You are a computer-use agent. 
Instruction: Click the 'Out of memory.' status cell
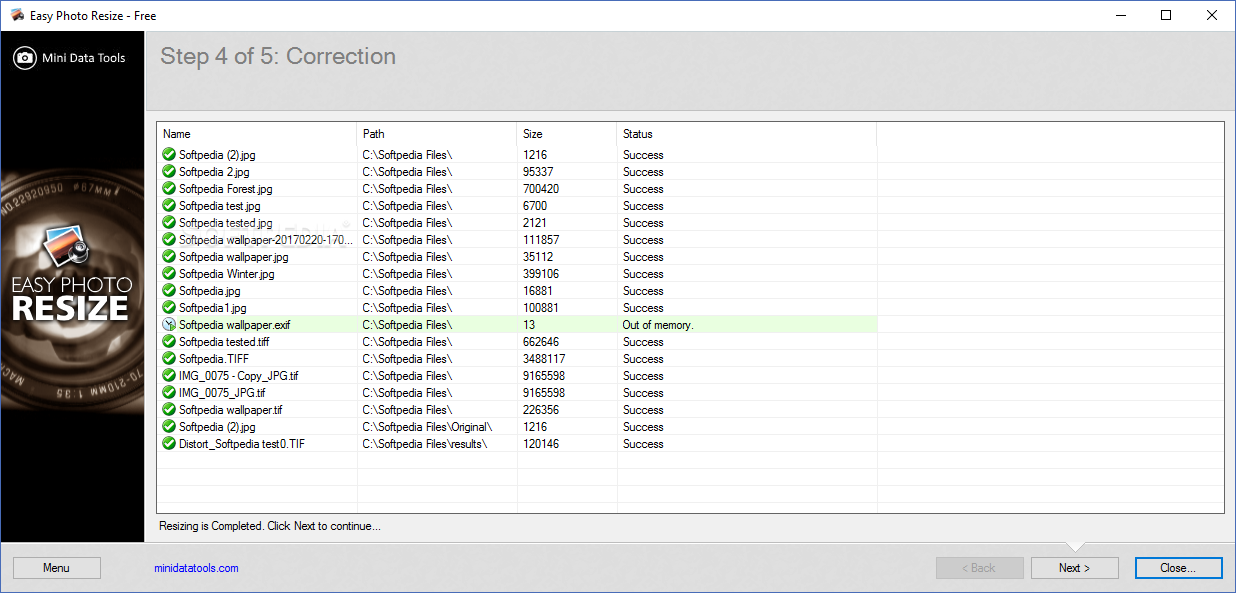pos(658,325)
